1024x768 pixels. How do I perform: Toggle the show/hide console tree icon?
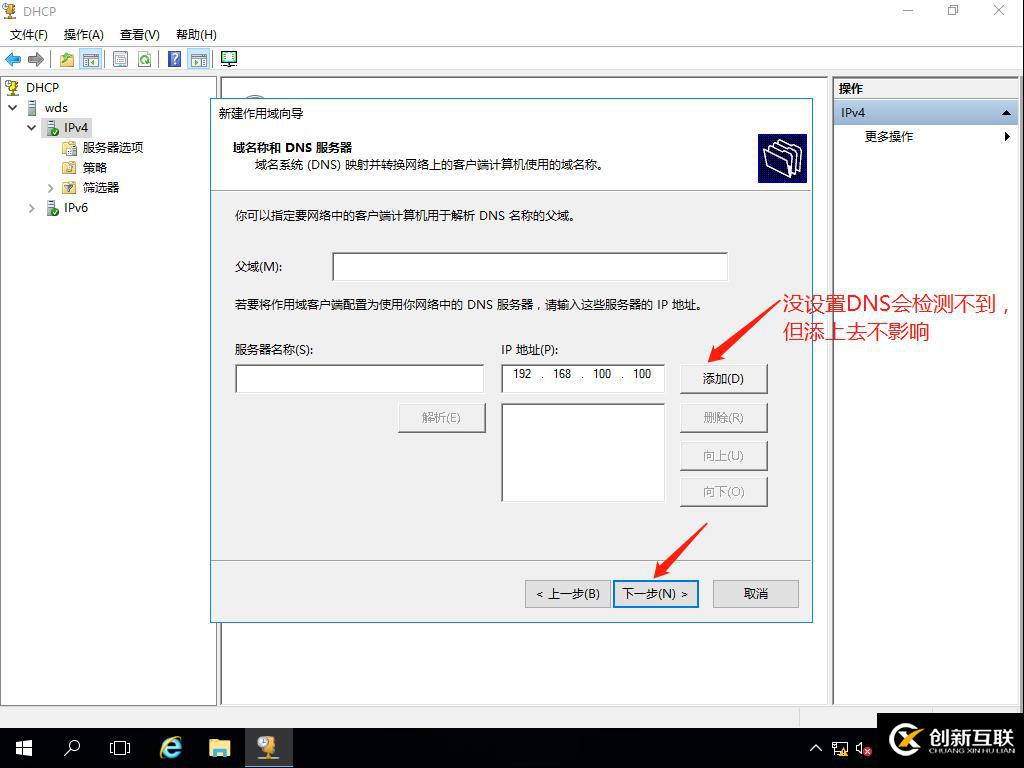coord(91,58)
